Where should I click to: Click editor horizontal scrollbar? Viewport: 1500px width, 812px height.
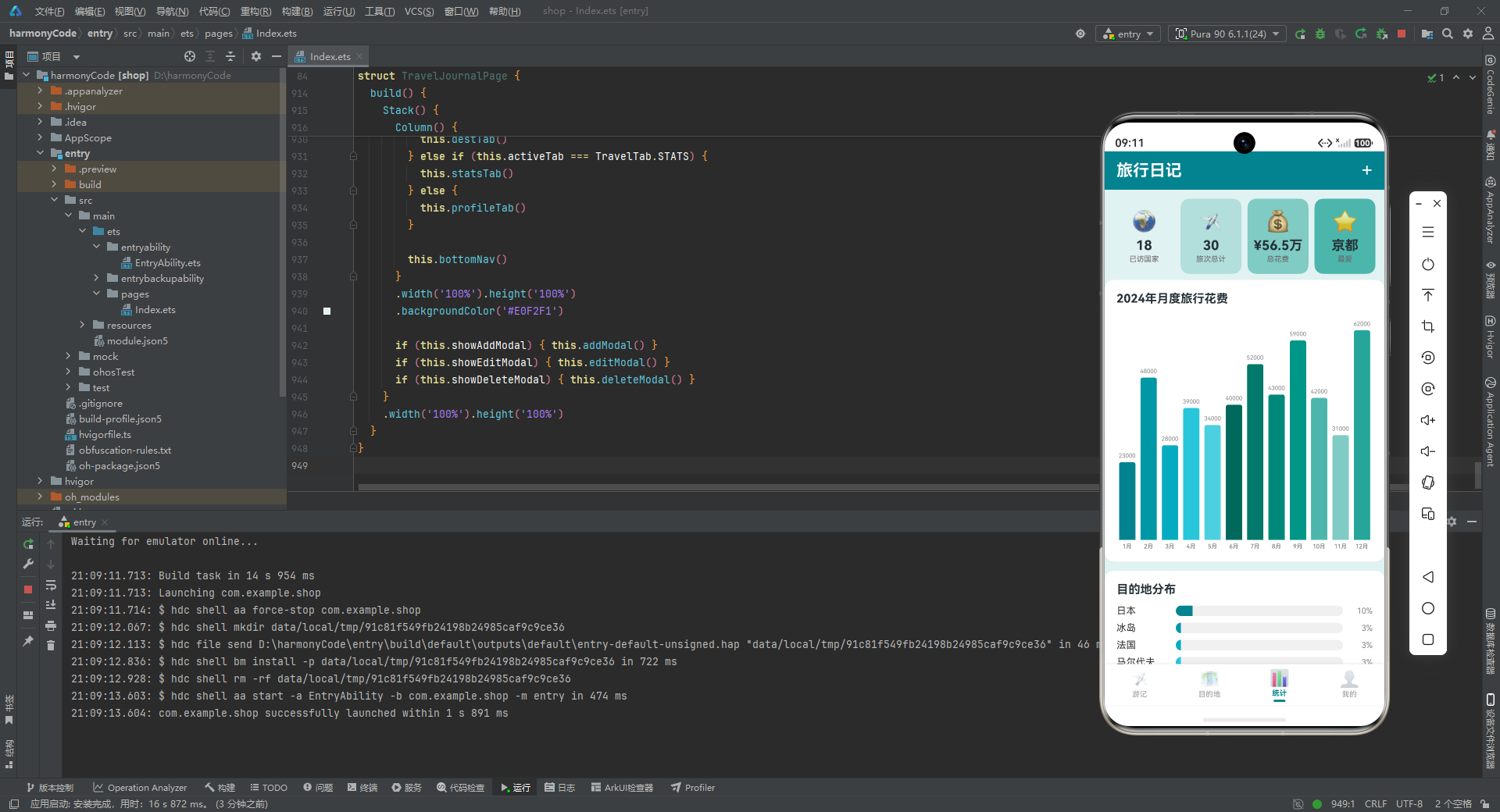(728, 487)
